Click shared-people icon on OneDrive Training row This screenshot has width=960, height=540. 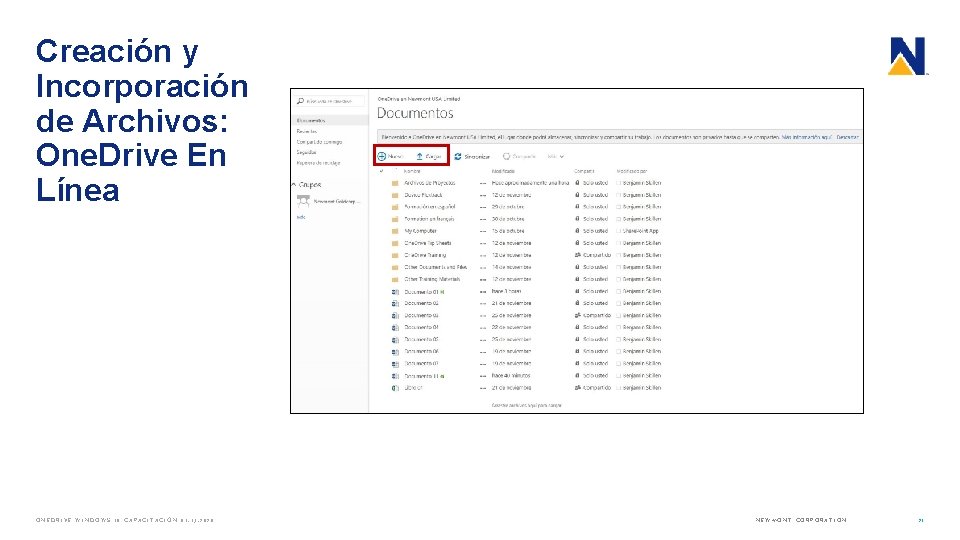coord(577,255)
